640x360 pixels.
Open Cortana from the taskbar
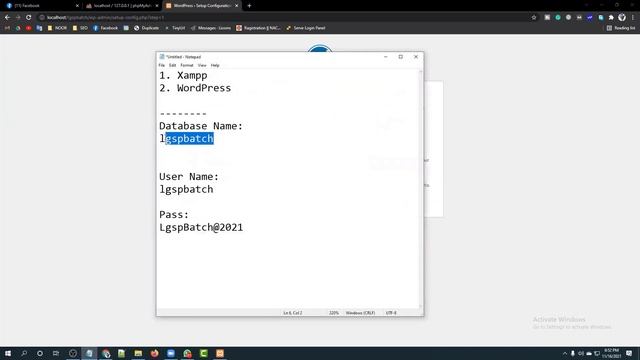coord(40,353)
